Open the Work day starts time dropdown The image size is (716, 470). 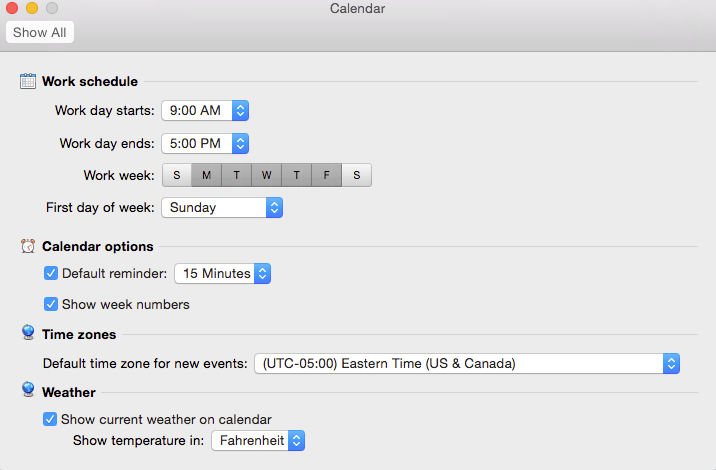pyautogui.click(x=205, y=111)
